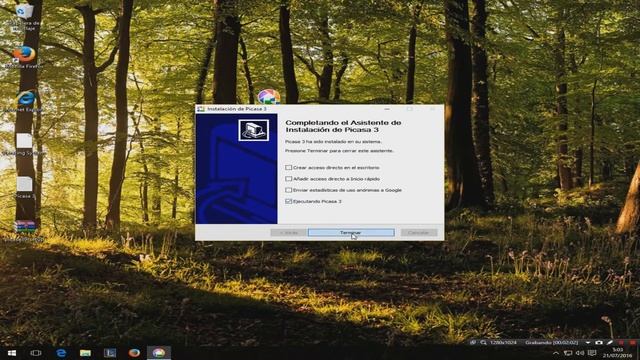Select the WinRAR archive icon on desktop
The height and width of the screenshot is (360, 640).
click(x=24, y=227)
